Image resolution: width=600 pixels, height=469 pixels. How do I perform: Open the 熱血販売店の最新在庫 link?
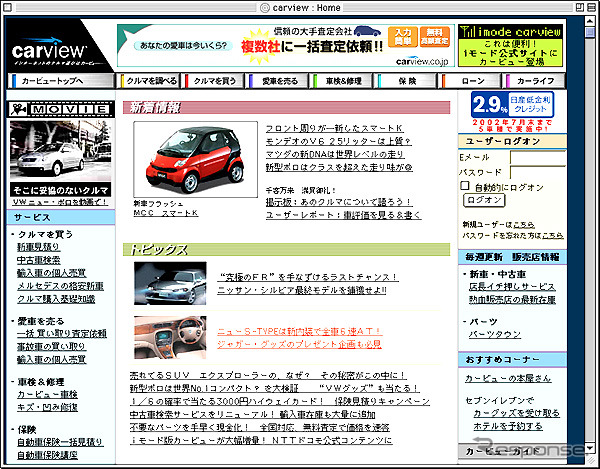[x=512, y=300]
